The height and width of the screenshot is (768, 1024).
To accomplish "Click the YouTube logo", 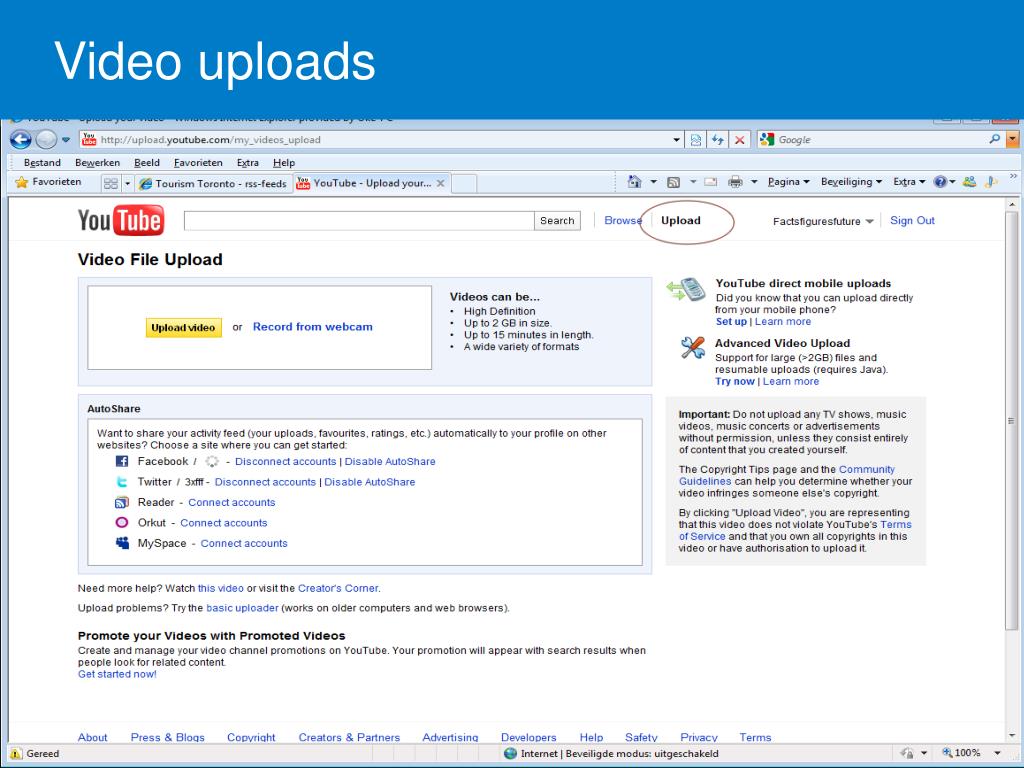I will click(x=120, y=221).
